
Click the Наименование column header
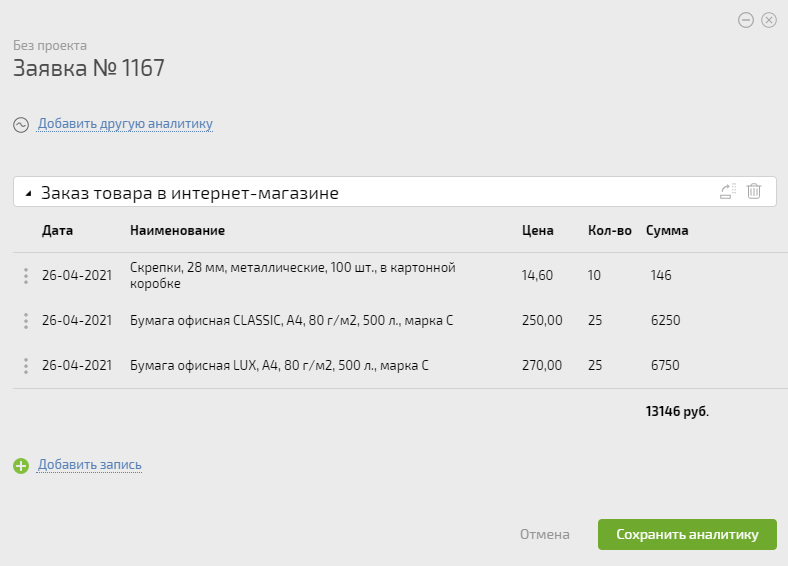point(177,230)
